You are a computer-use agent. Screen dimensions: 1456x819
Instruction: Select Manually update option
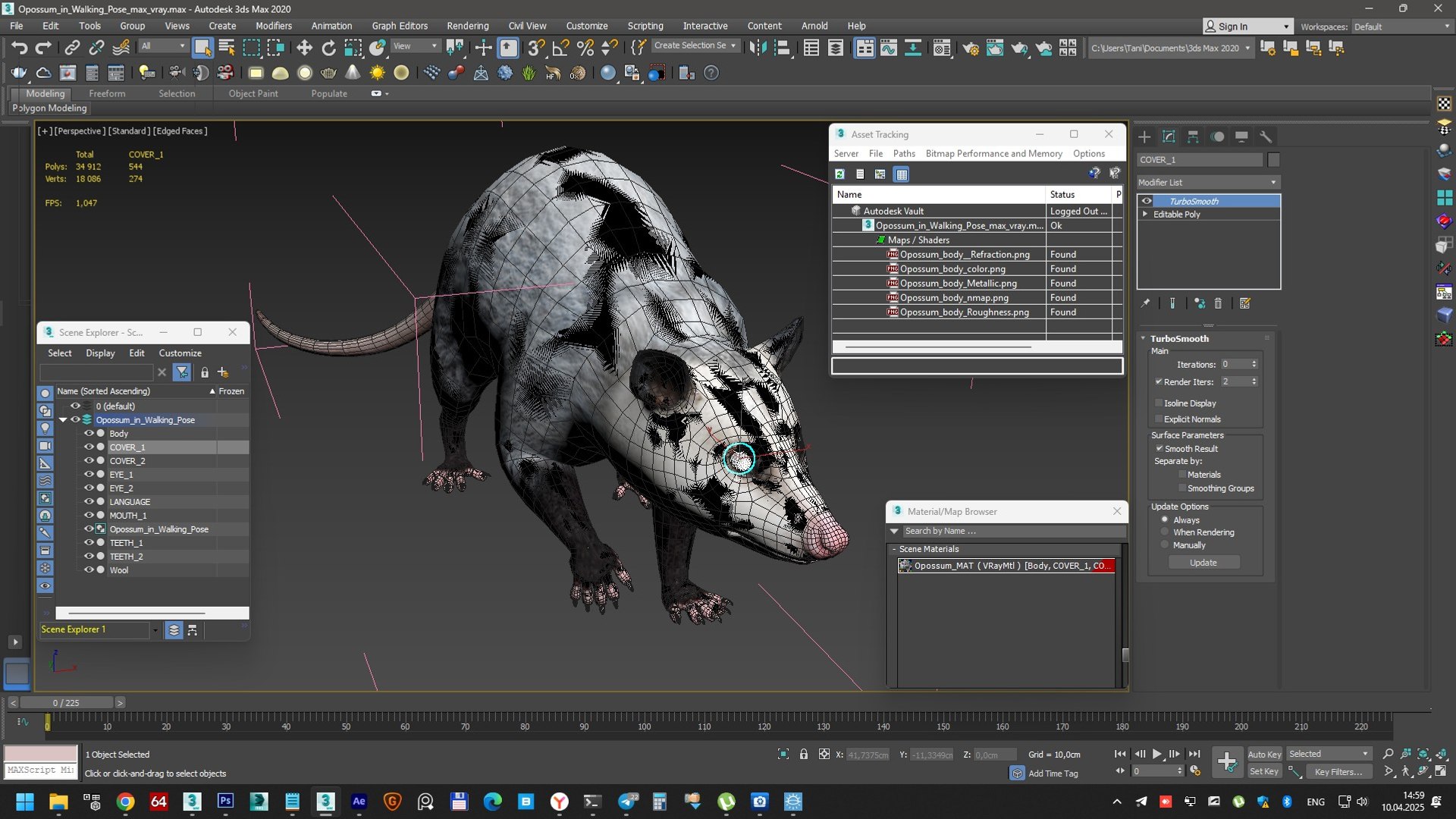tap(1165, 544)
